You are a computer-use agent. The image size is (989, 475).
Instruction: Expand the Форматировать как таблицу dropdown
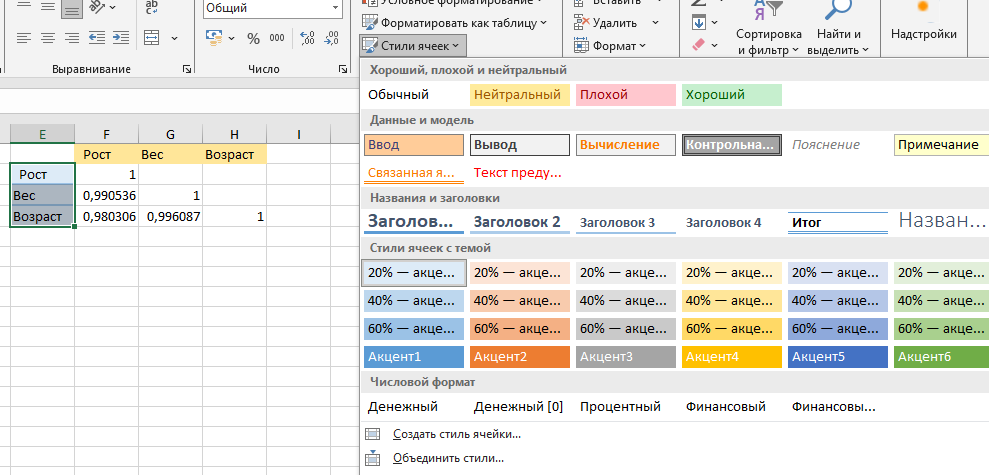click(456, 22)
